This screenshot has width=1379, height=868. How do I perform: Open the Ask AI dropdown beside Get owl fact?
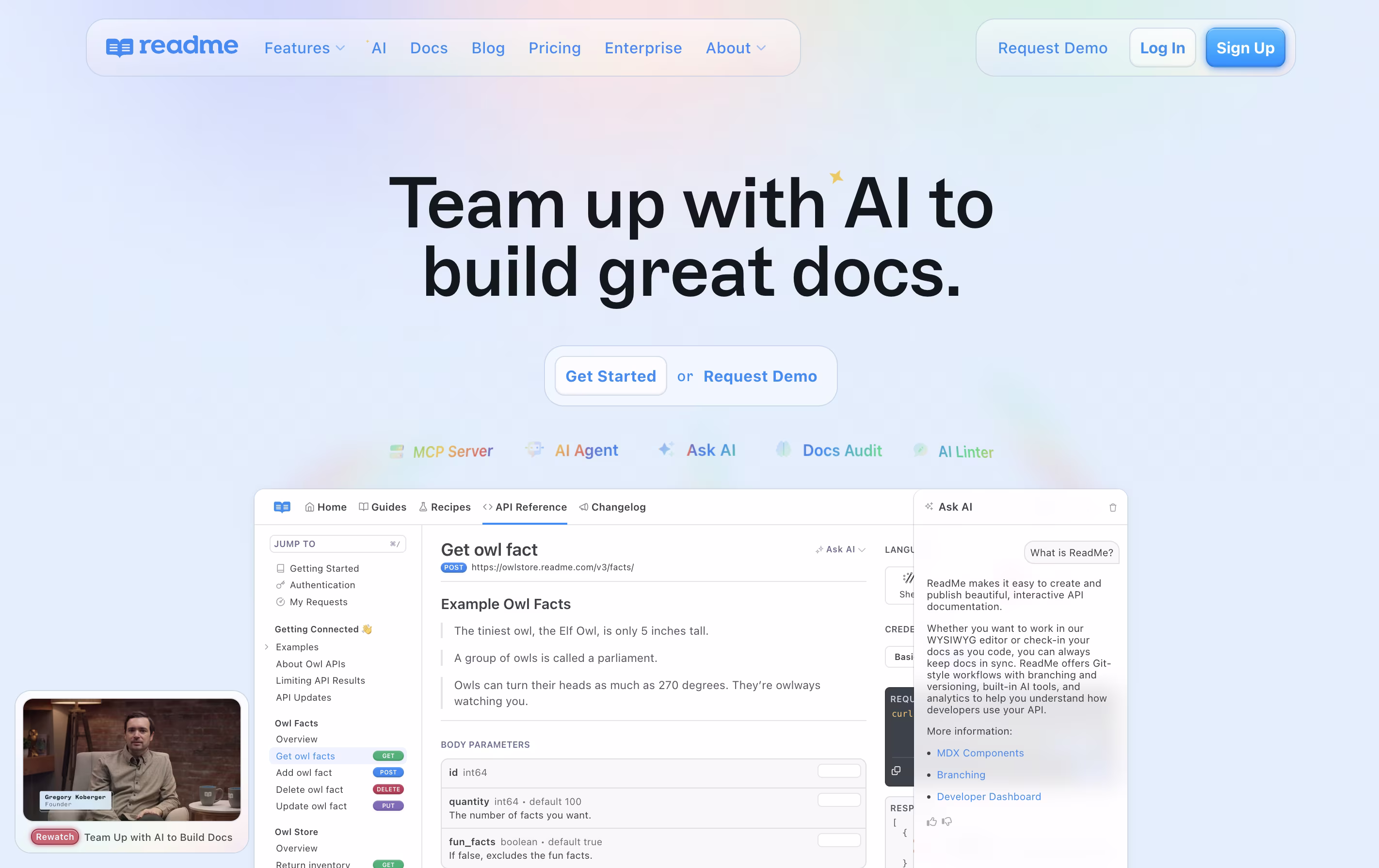840,549
